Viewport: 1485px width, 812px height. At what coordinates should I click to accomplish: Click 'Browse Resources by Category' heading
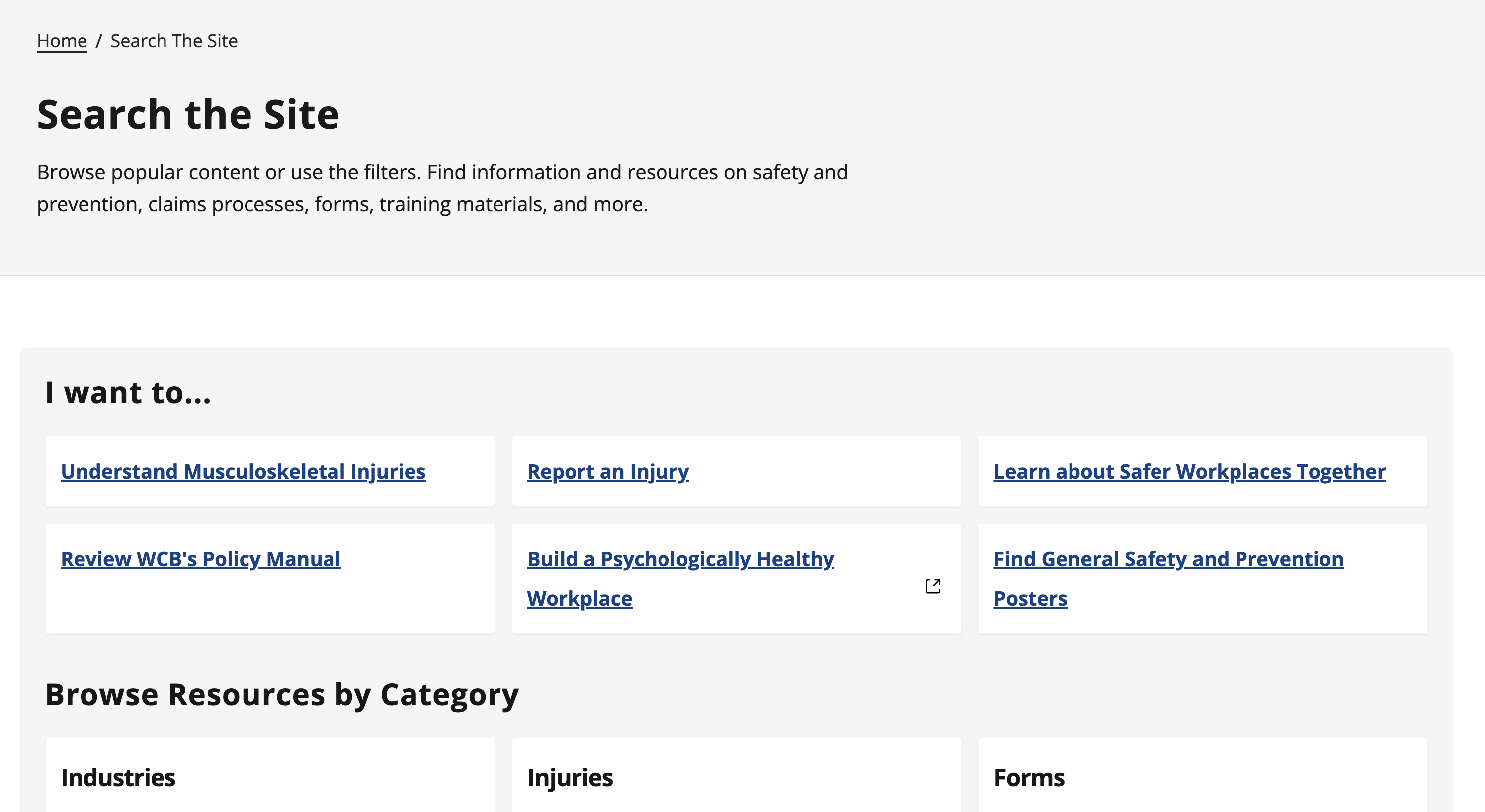tap(282, 695)
